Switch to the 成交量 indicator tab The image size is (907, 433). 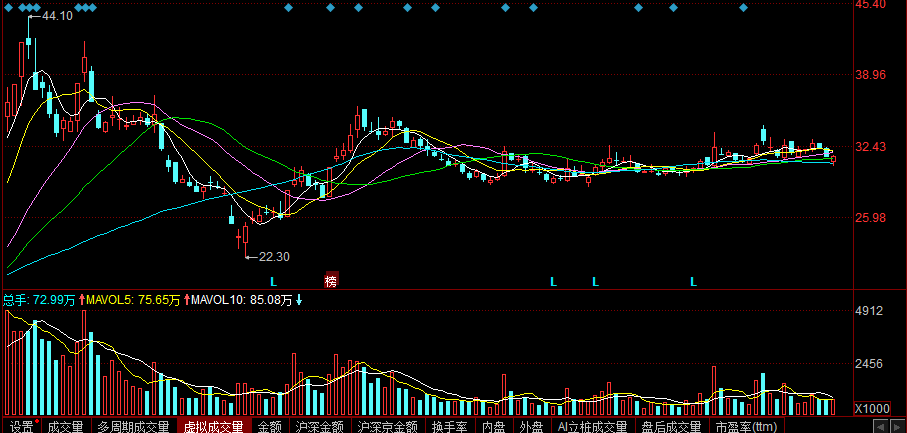click(65, 427)
